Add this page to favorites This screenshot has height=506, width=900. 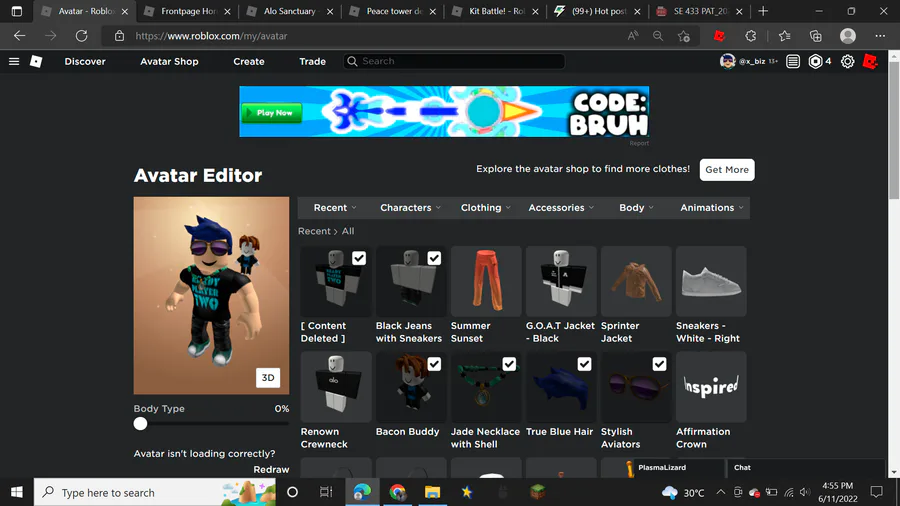(684, 36)
